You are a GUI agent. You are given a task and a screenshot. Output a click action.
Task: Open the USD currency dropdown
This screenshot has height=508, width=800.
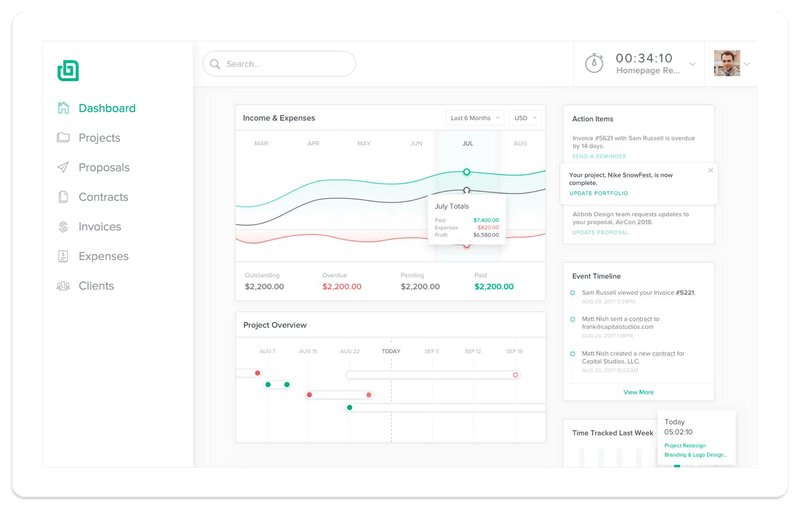pos(526,118)
